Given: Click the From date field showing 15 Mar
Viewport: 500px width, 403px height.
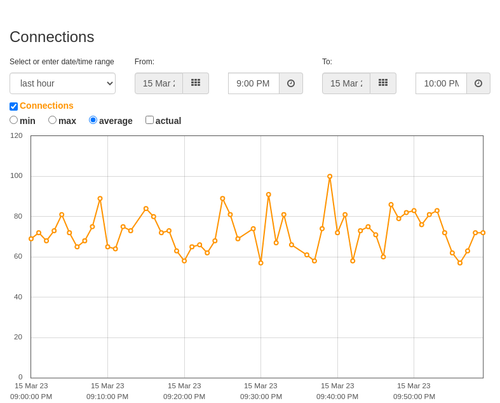Looking at the screenshot, I should point(159,83).
